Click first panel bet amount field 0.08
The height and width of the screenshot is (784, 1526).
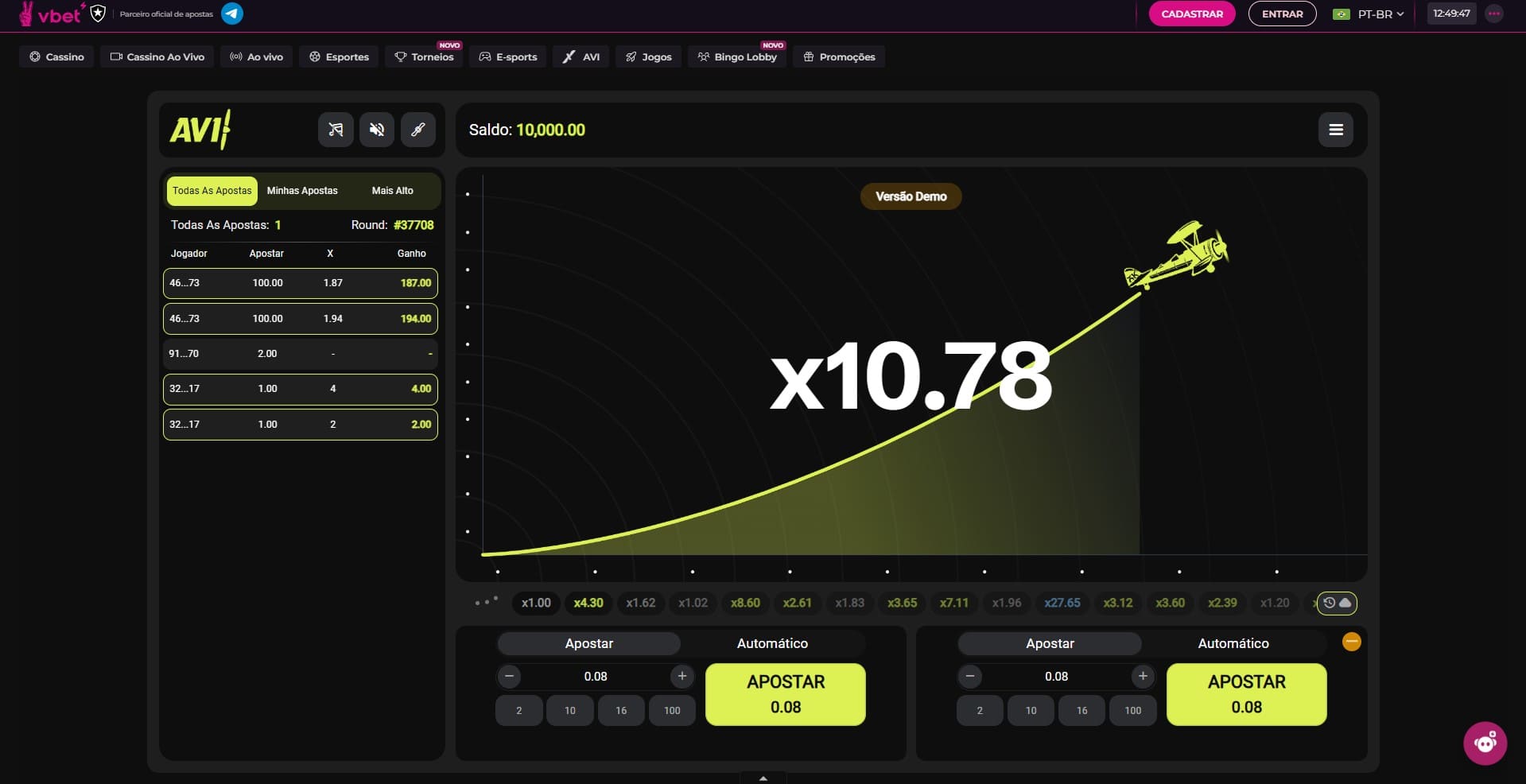[596, 677]
